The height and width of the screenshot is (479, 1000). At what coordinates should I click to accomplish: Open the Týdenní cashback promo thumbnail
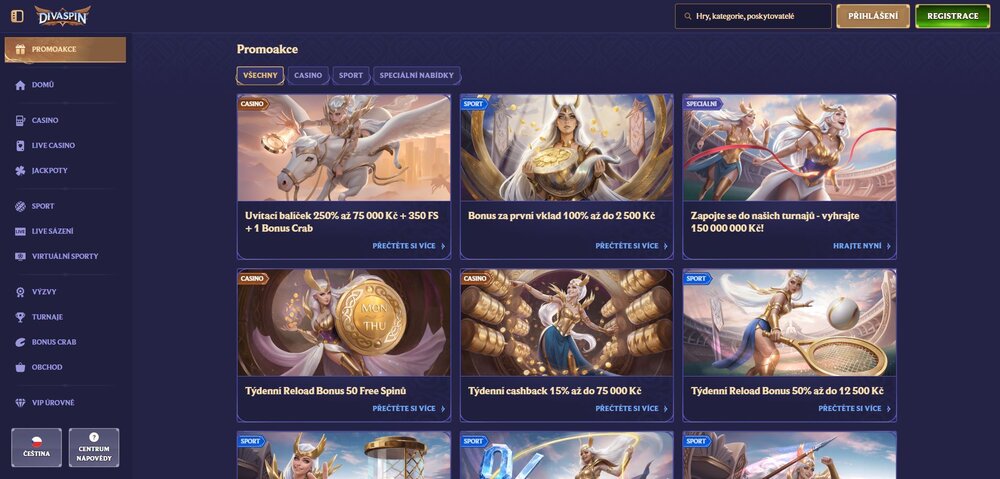tap(566, 322)
